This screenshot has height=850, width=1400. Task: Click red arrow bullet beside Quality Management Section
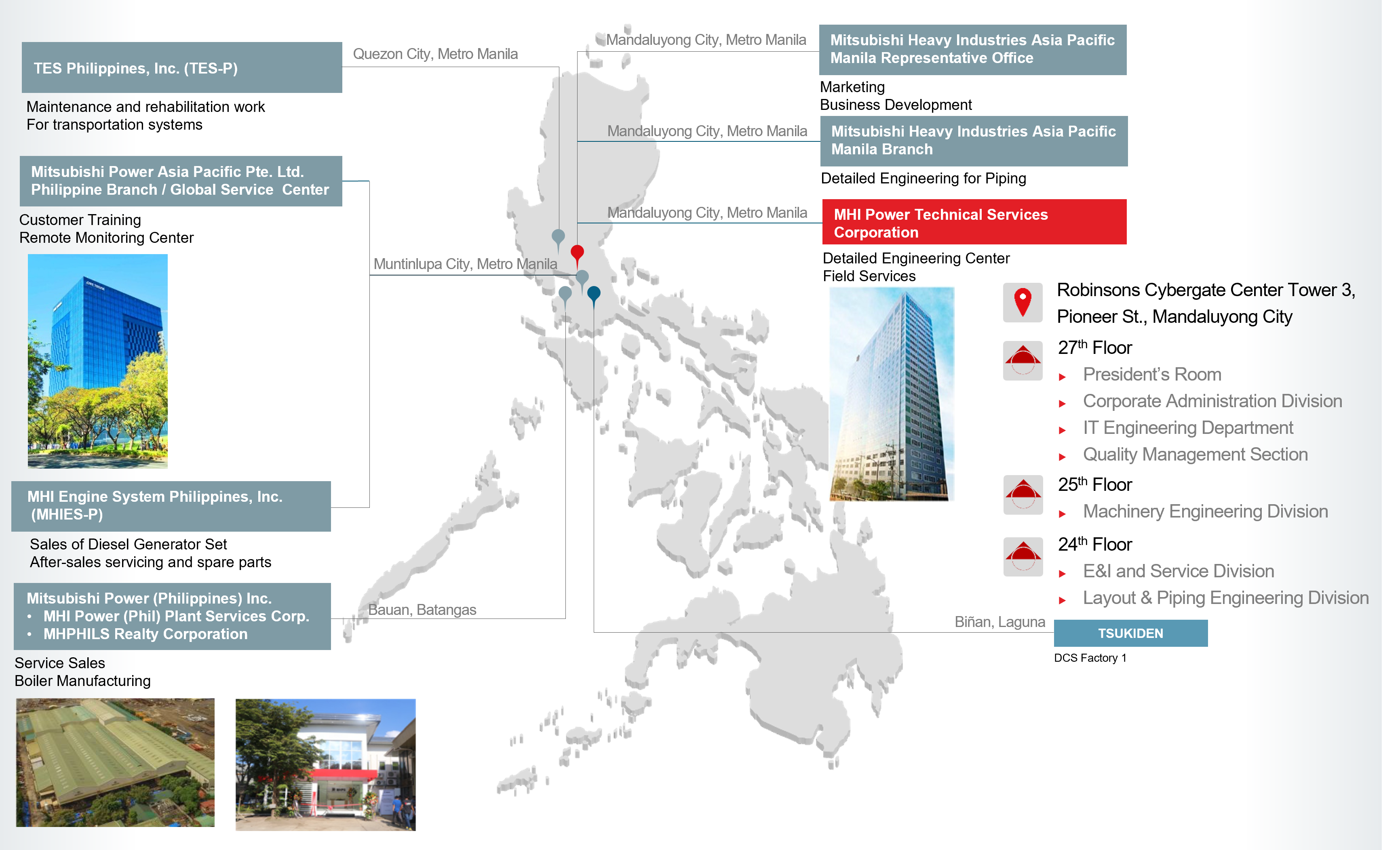coord(1062,457)
